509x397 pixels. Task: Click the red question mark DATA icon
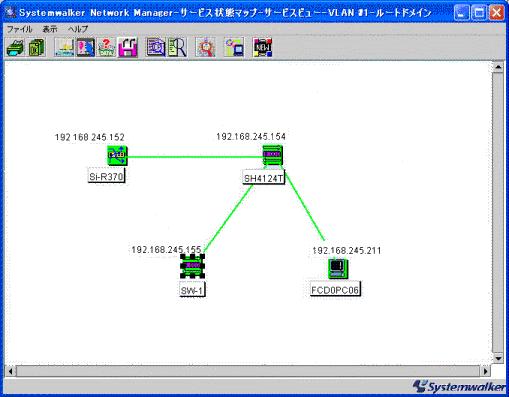point(106,48)
